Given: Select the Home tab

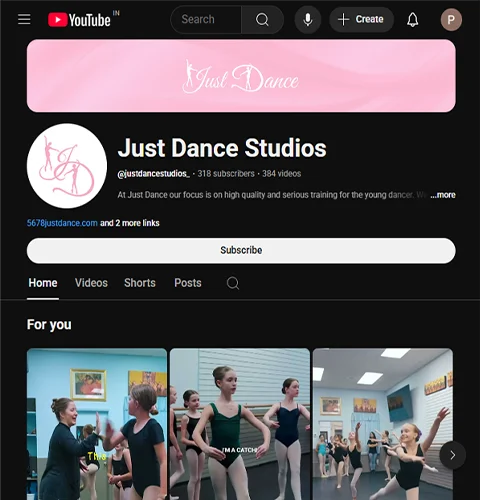Looking at the screenshot, I should [x=43, y=283].
